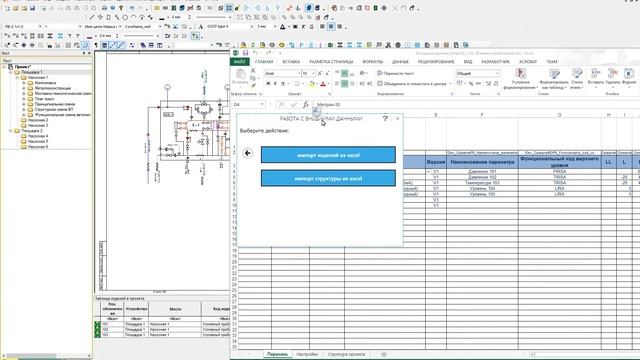This screenshot has width=640, height=360.
Task: Toggle Bold in the Excel ribbon
Action: point(268,84)
